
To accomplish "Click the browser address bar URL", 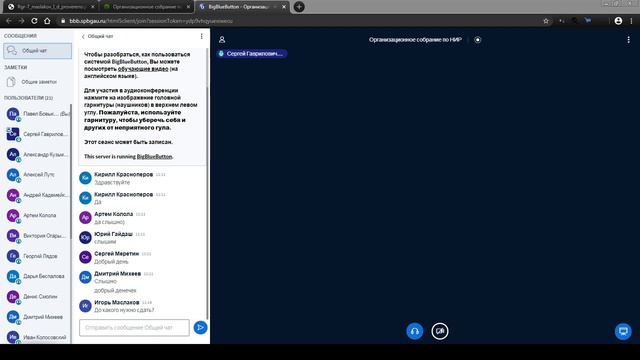I will click(x=151, y=21).
